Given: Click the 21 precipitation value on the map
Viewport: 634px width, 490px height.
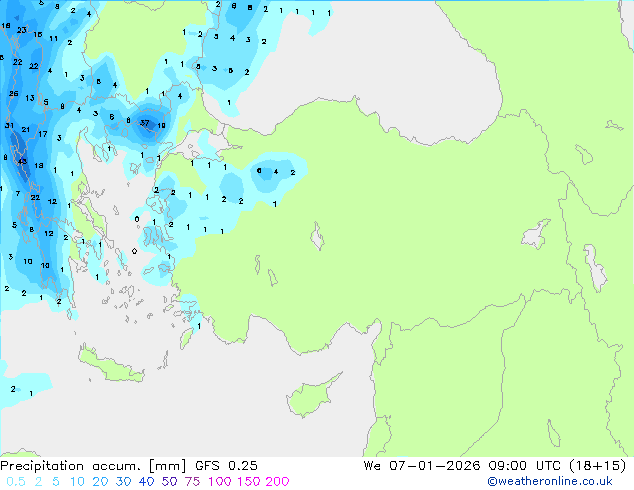Looking at the screenshot, I should (26, 129).
